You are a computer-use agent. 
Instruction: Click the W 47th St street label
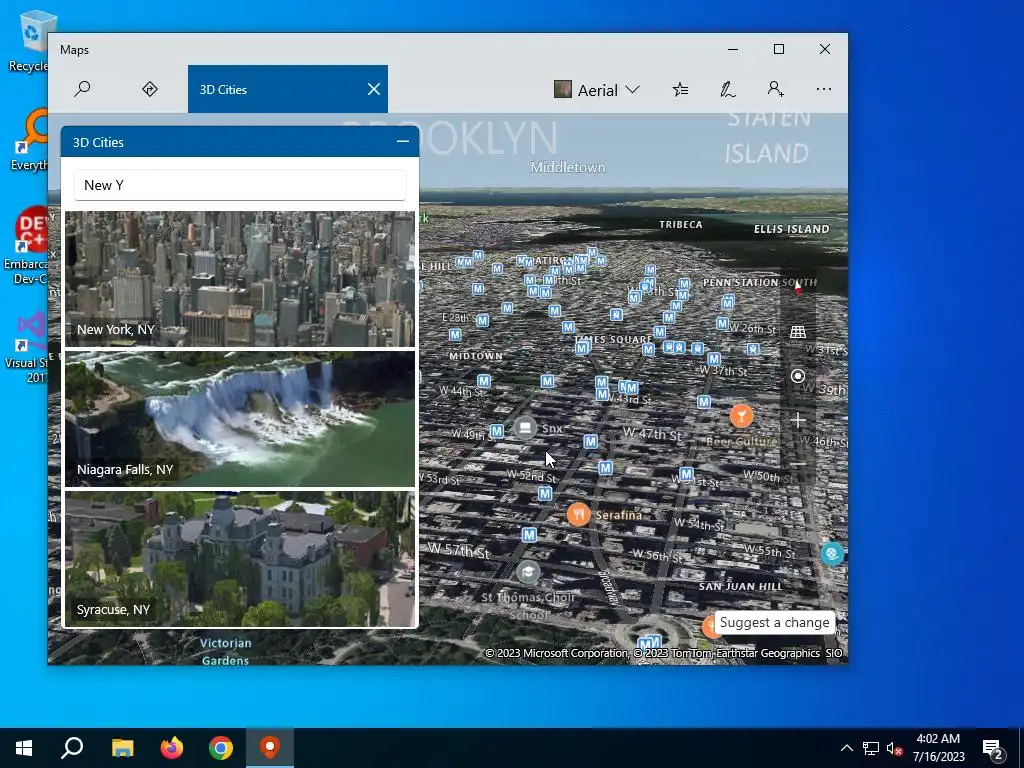(x=652, y=434)
